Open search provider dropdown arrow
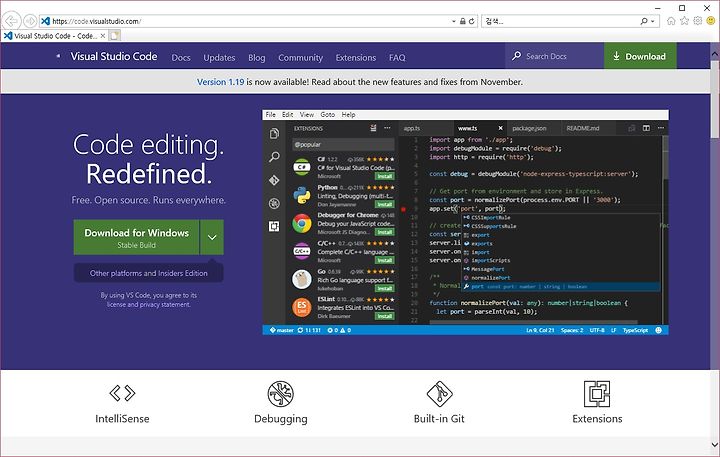Screen dimensions: 720x457 click(x=652, y=21)
